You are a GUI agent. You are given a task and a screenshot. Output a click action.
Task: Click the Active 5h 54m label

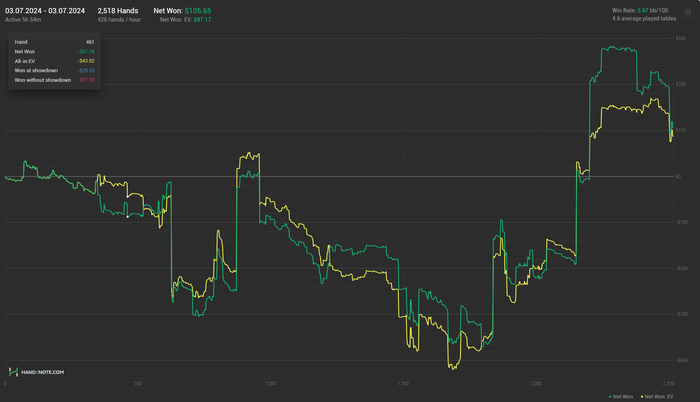(23, 20)
